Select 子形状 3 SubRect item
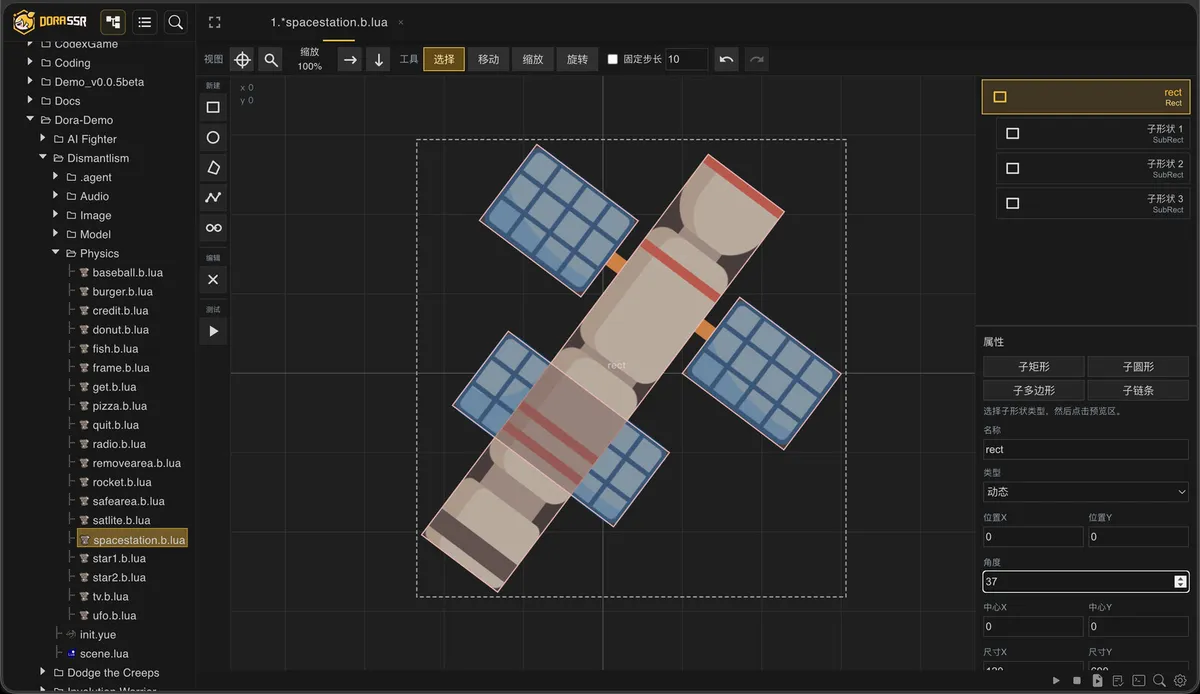The width and height of the screenshot is (1200, 694). [x=1093, y=203]
